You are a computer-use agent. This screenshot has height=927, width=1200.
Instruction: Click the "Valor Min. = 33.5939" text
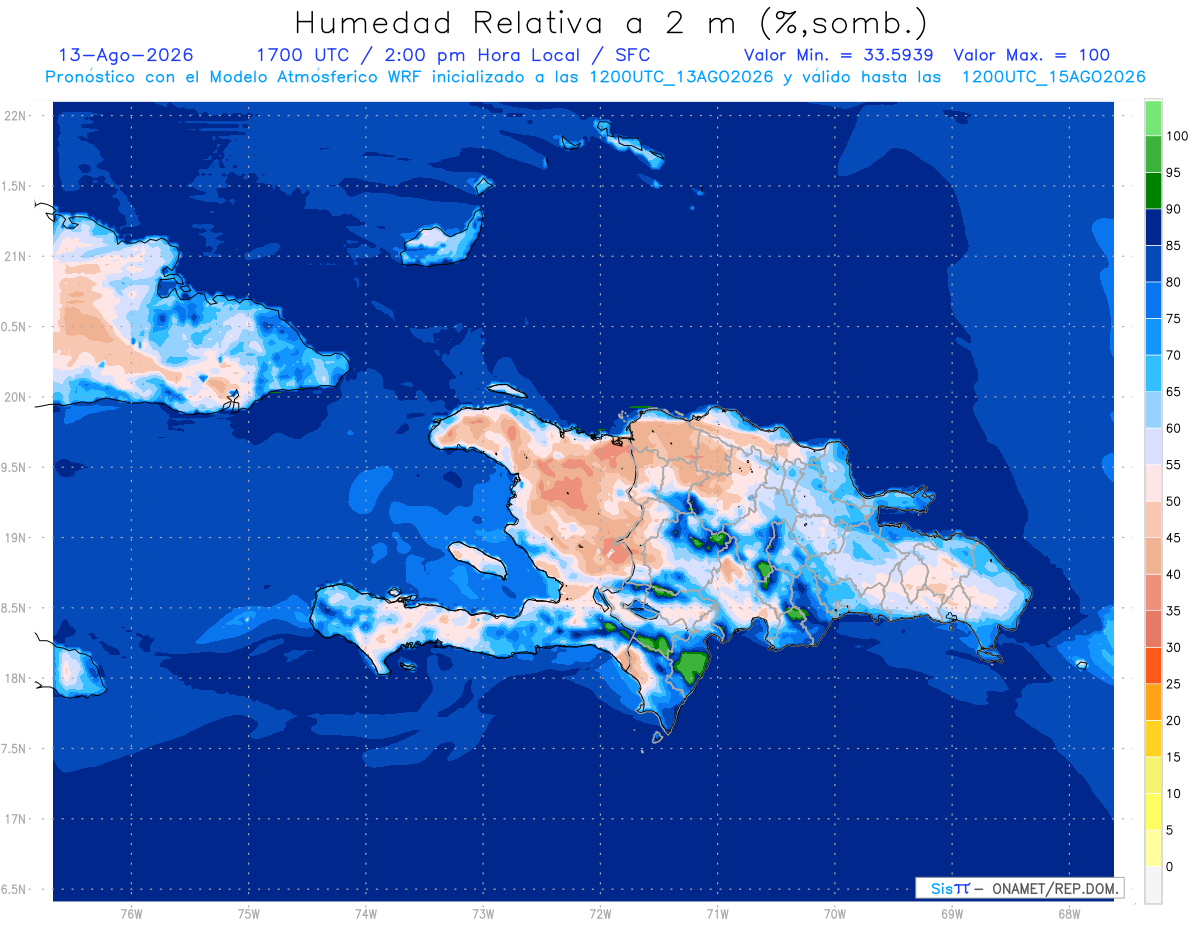click(x=839, y=55)
